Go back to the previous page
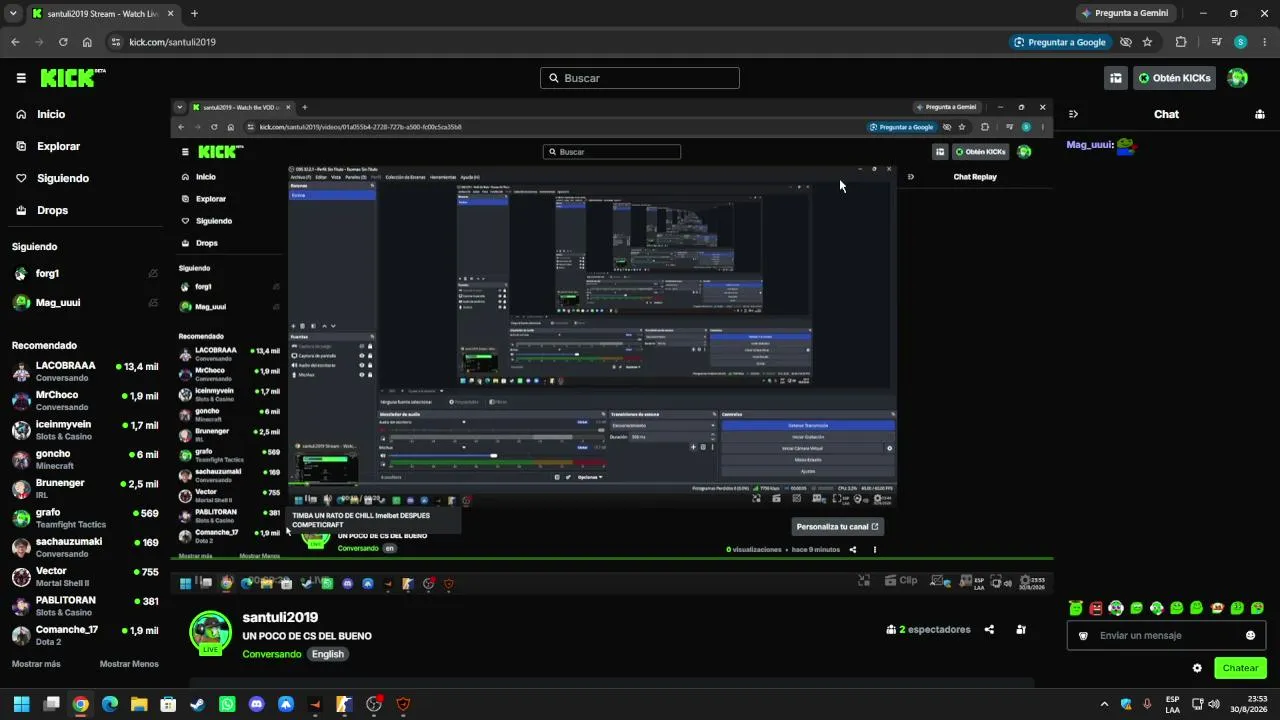The width and height of the screenshot is (1280, 720). [15, 42]
